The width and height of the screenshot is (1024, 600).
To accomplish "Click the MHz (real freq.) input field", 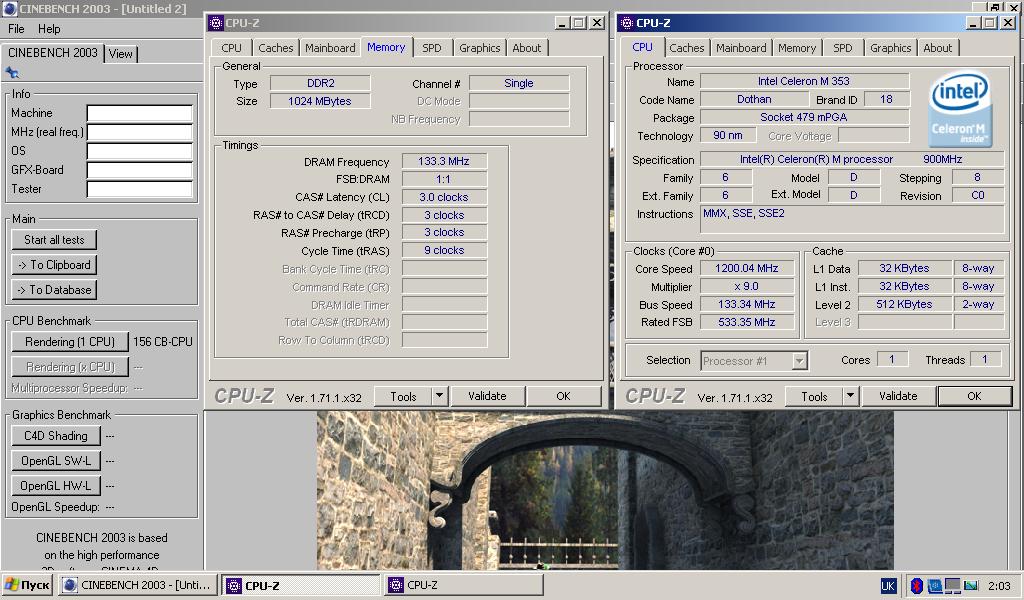I will click(140, 132).
